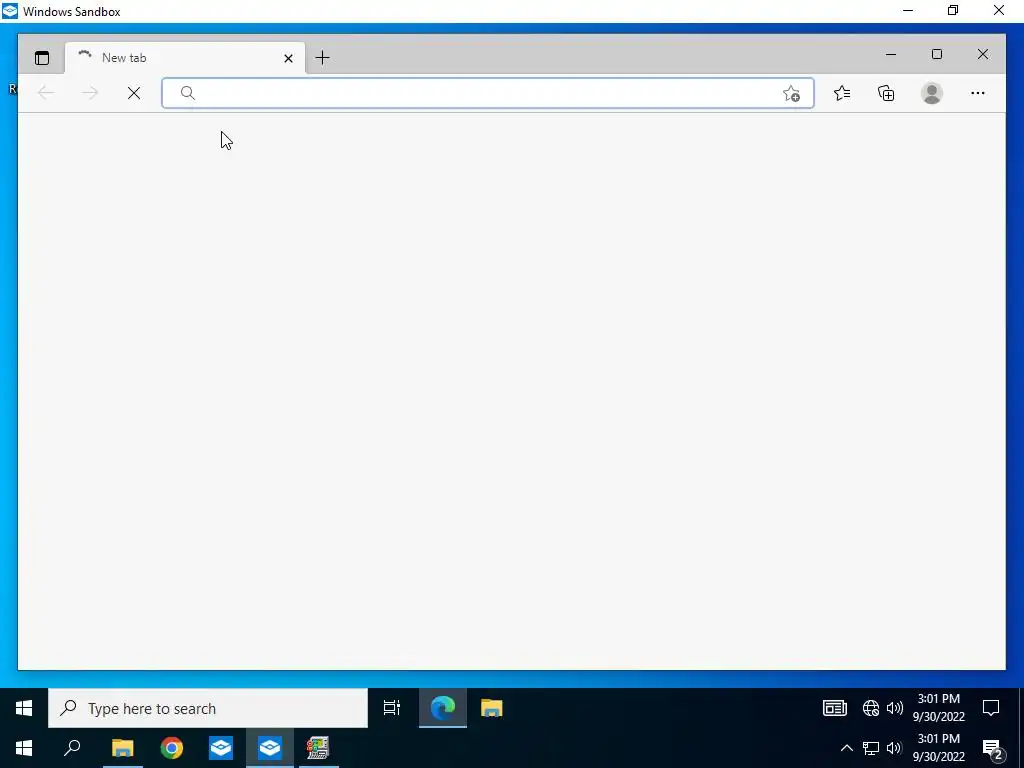Focus the Edge address bar
The image size is (1024, 768).
point(487,93)
